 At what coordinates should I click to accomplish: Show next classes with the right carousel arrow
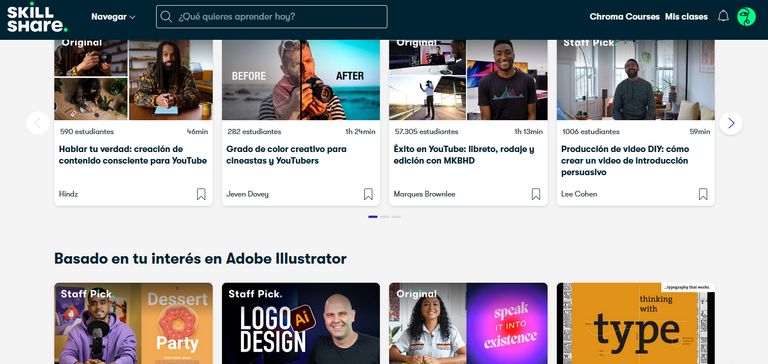pyautogui.click(x=731, y=123)
